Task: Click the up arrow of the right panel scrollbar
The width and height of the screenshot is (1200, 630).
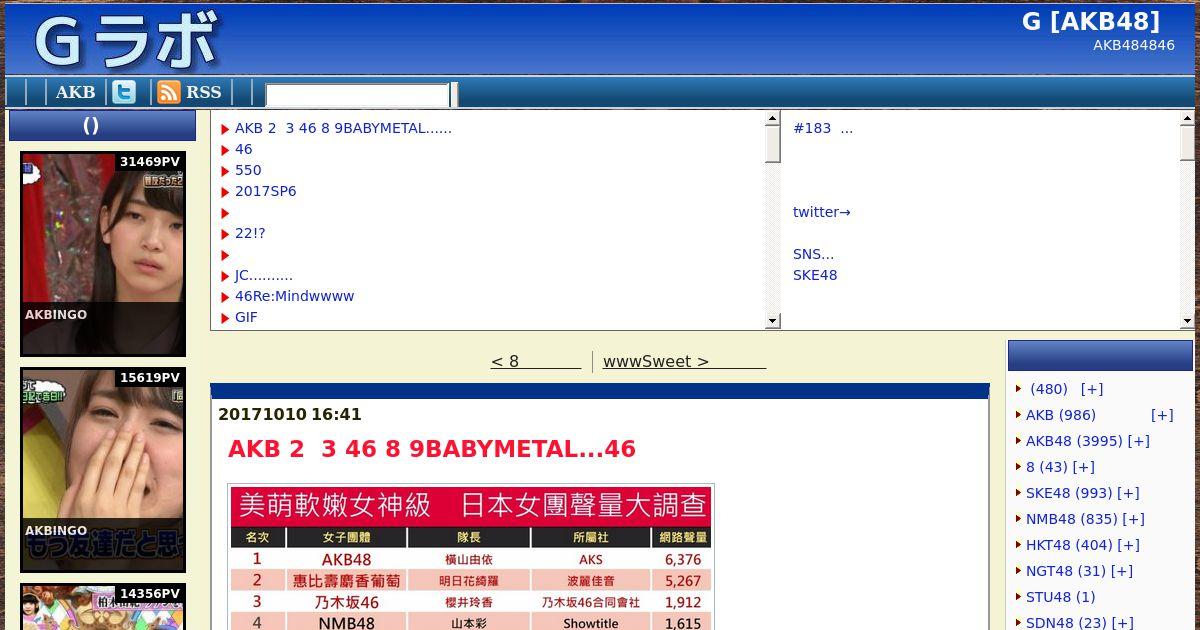Action: pyautogui.click(x=1187, y=119)
